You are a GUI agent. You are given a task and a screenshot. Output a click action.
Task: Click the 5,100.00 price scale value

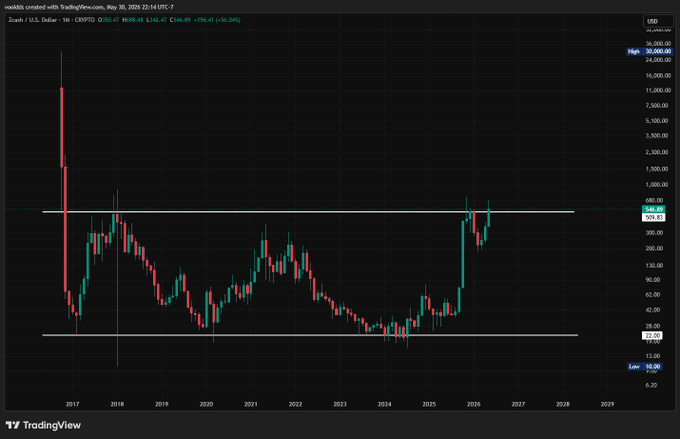click(x=657, y=121)
